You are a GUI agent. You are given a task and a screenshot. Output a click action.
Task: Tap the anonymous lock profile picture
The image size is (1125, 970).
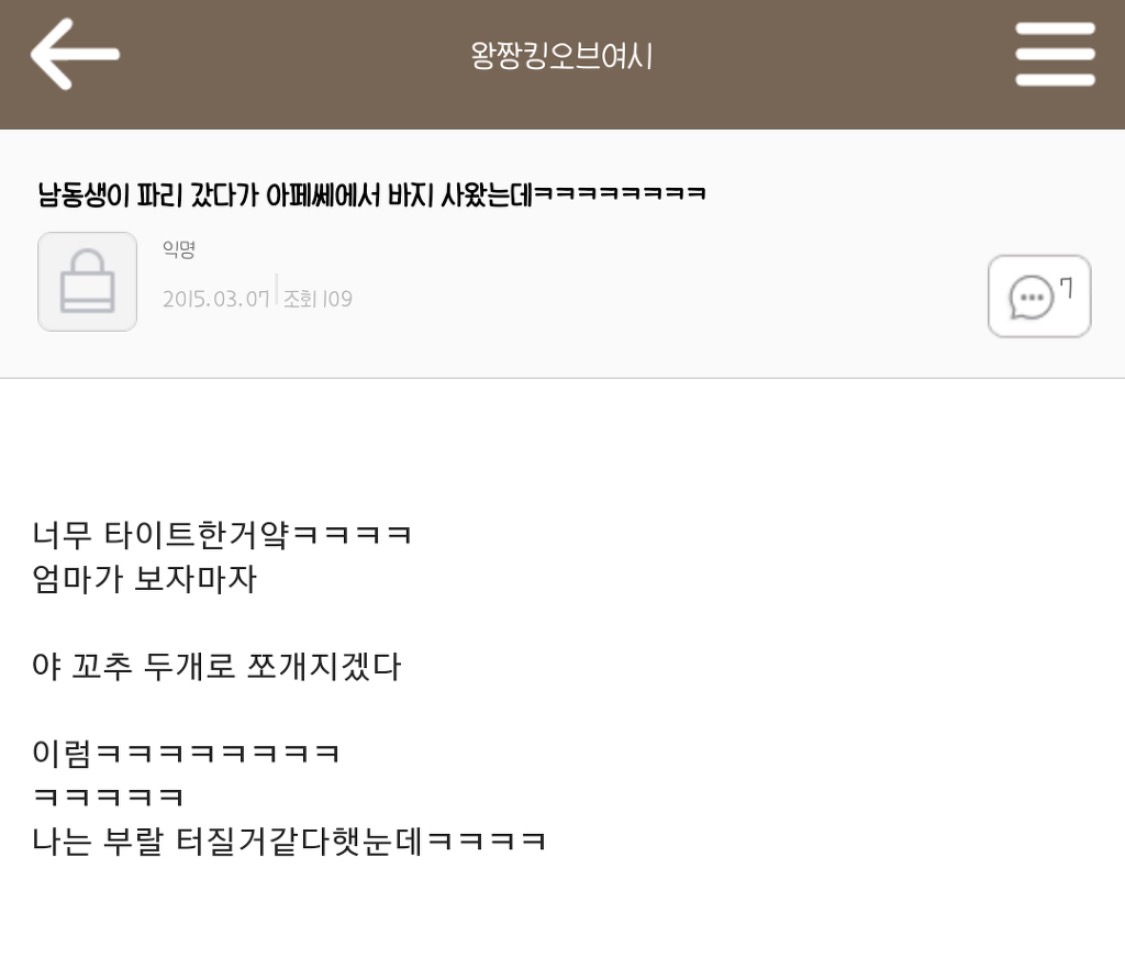87,282
